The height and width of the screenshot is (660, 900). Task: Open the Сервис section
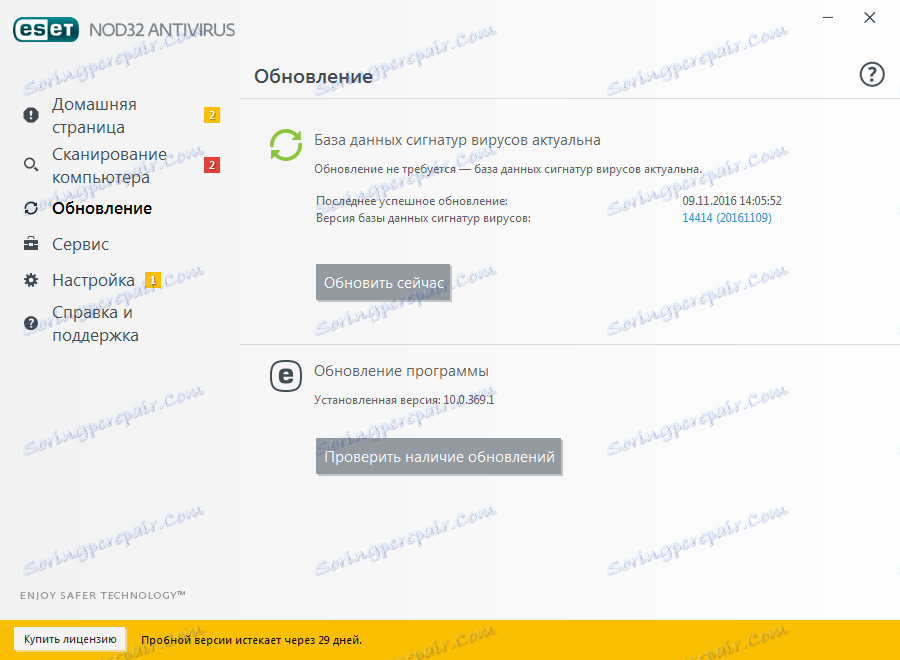80,244
